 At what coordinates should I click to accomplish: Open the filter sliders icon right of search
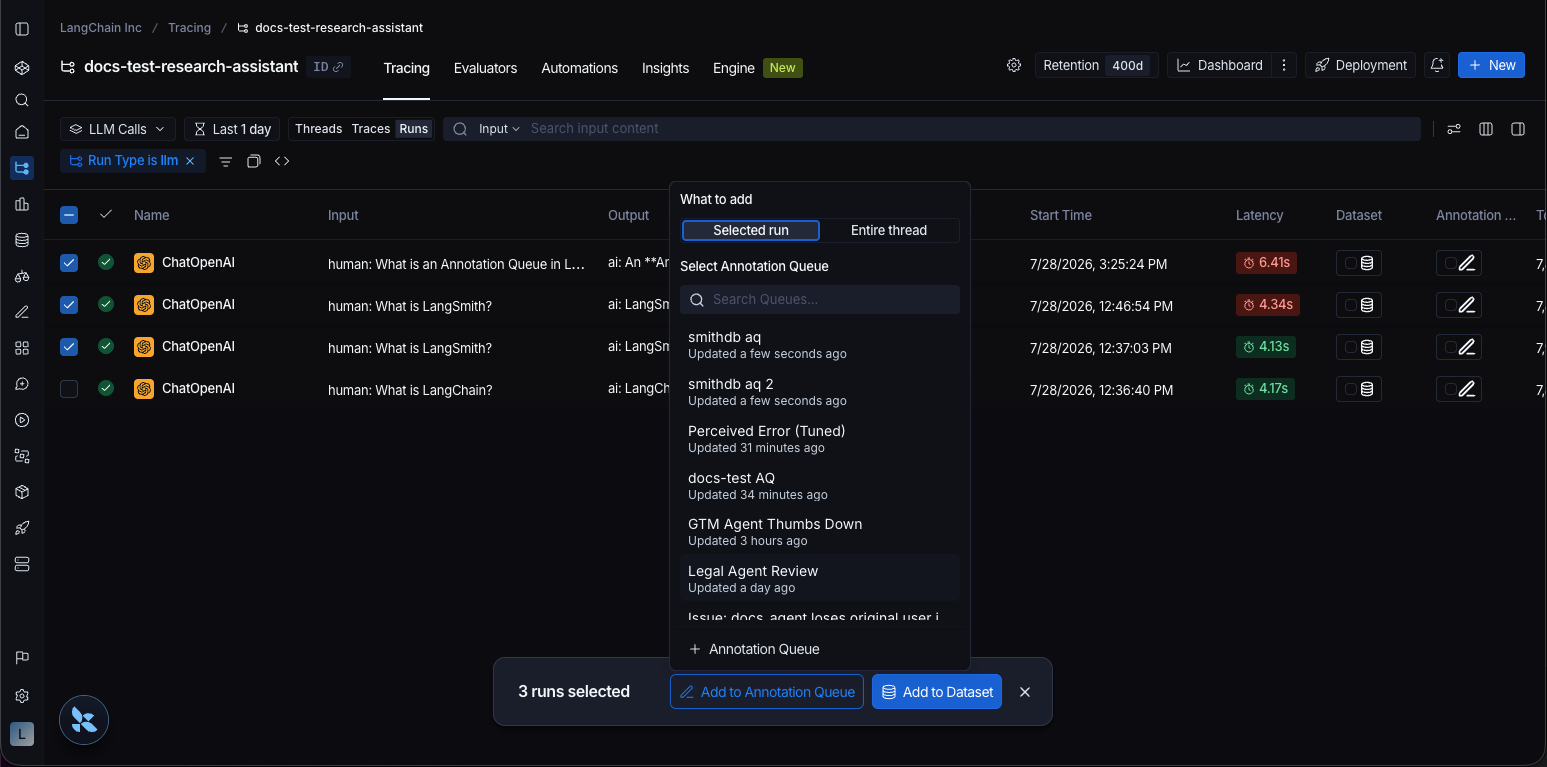[1454, 129]
